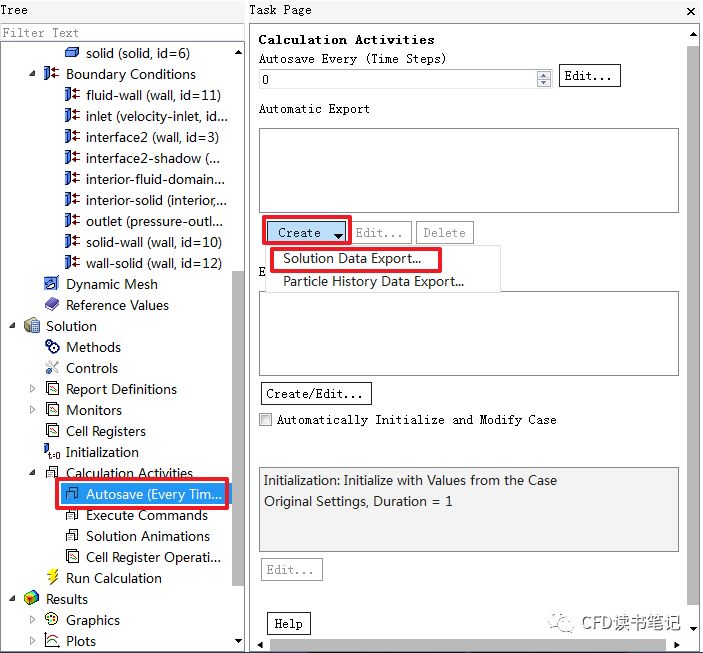Click the tree panel vertical scrollbar

pos(238,428)
